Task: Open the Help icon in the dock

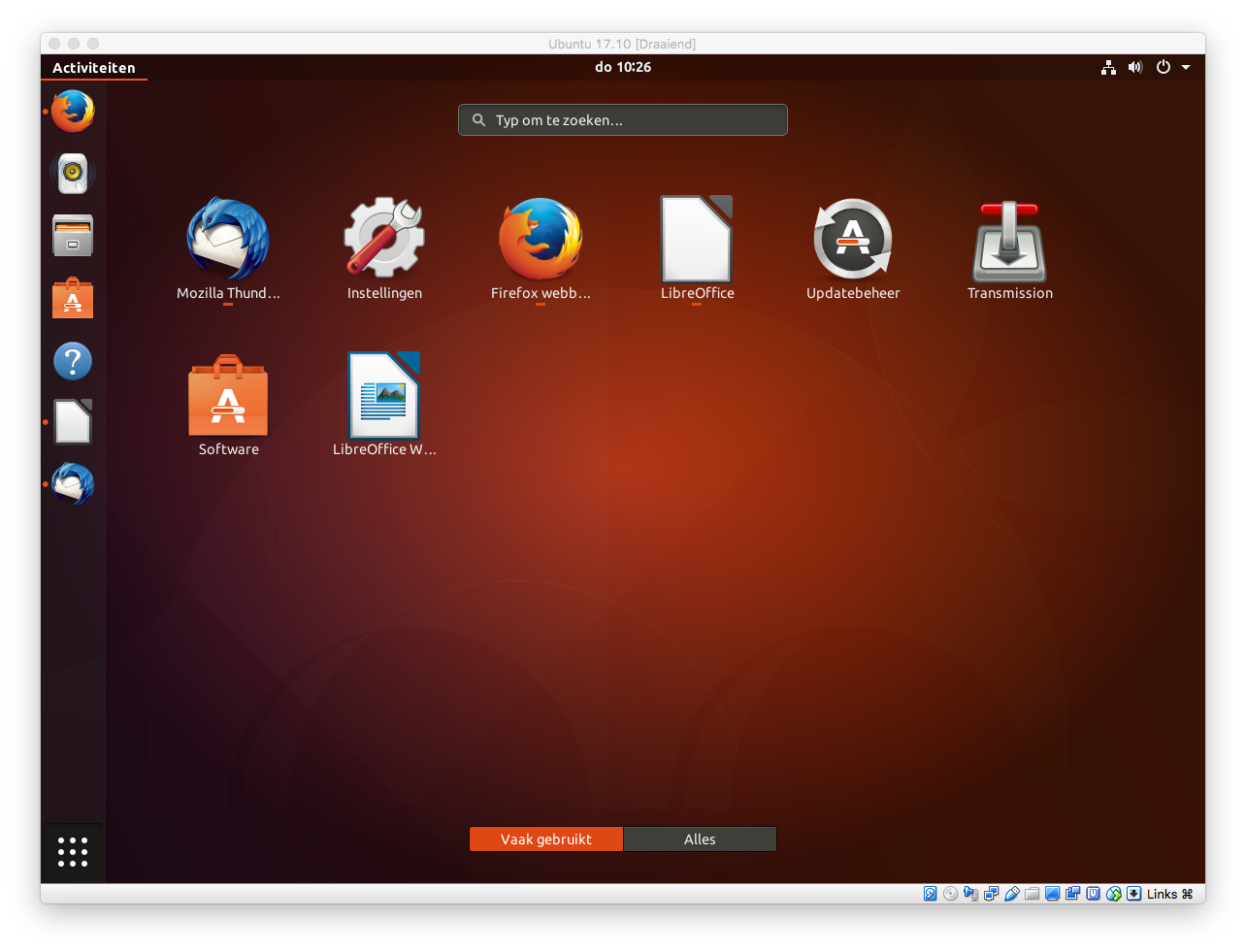Action: click(73, 361)
